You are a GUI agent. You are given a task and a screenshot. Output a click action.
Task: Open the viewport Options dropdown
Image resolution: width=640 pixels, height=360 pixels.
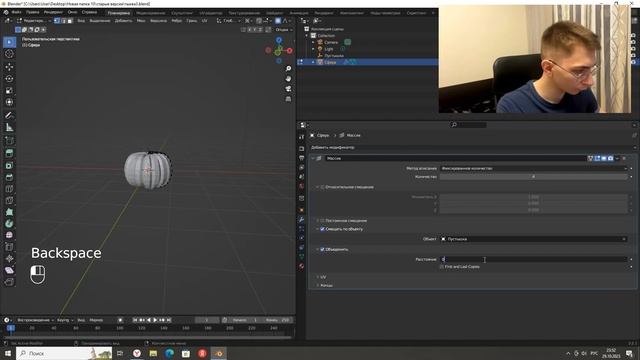pyautogui.click(x=284, y=29)
